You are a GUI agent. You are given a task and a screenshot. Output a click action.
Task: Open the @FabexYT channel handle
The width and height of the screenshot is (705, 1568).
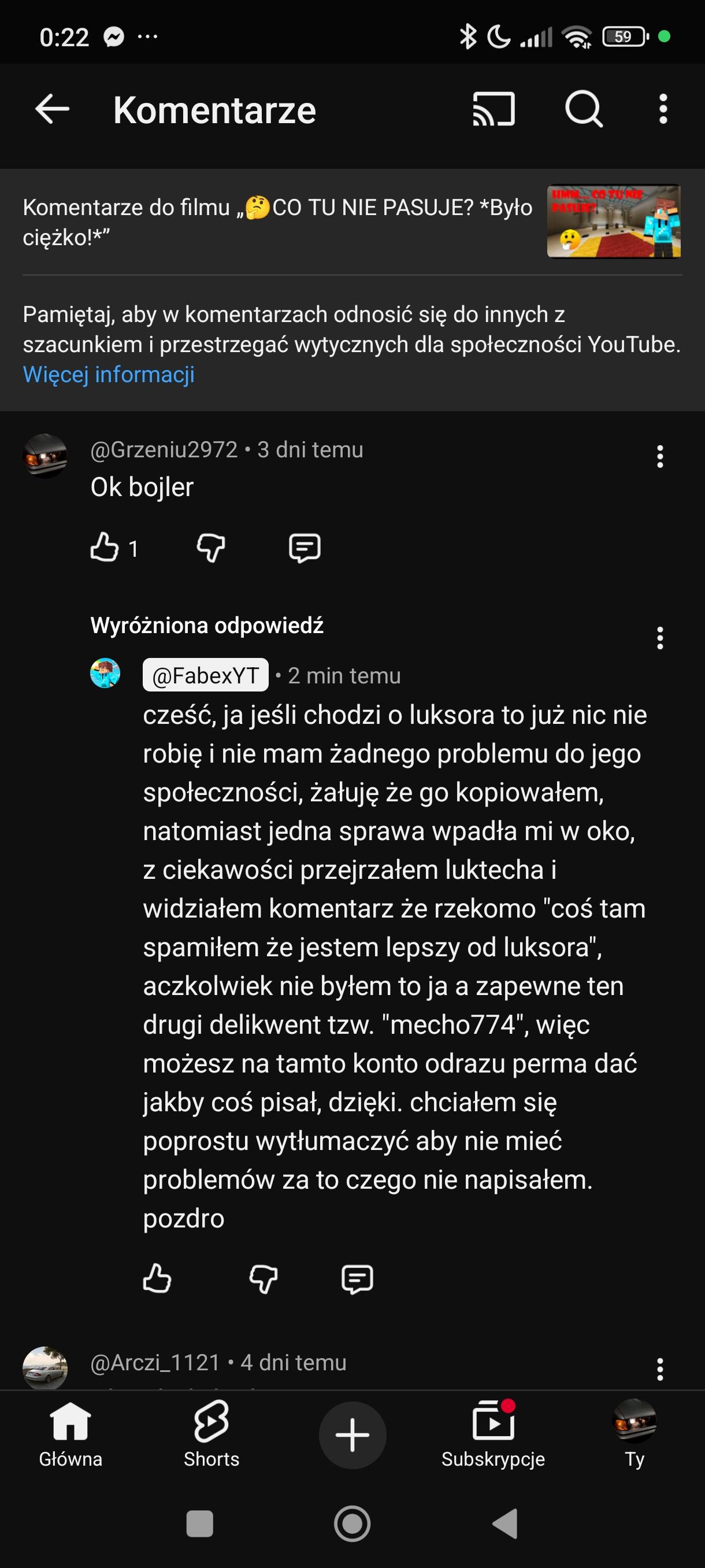pos(206,675)
